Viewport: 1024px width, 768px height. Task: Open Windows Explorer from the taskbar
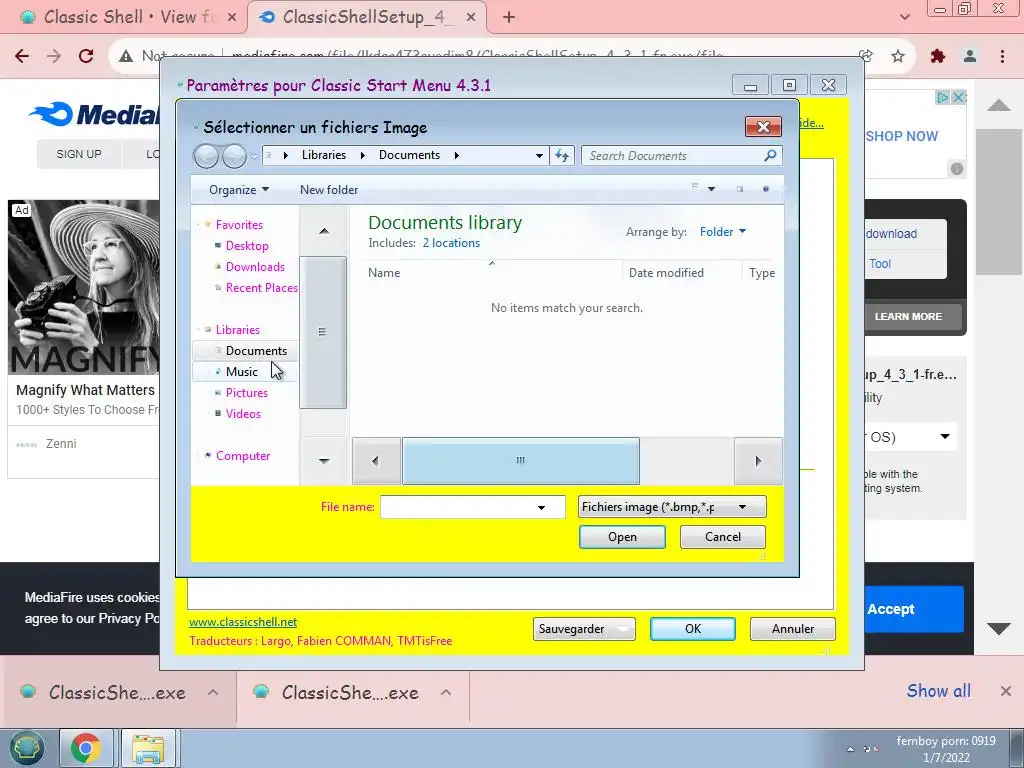tap(148, 748)
